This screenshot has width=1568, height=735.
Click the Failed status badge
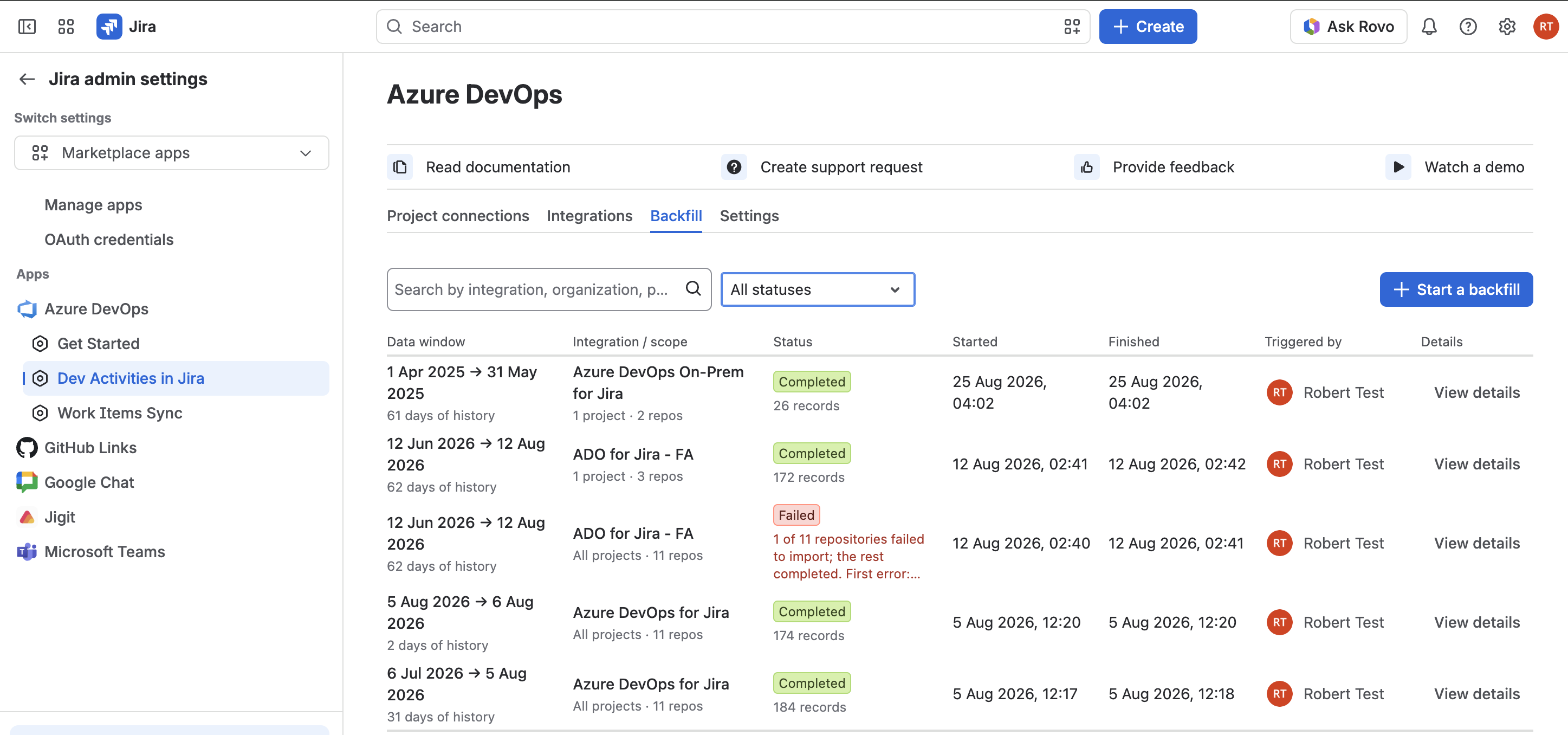point(796,515)
